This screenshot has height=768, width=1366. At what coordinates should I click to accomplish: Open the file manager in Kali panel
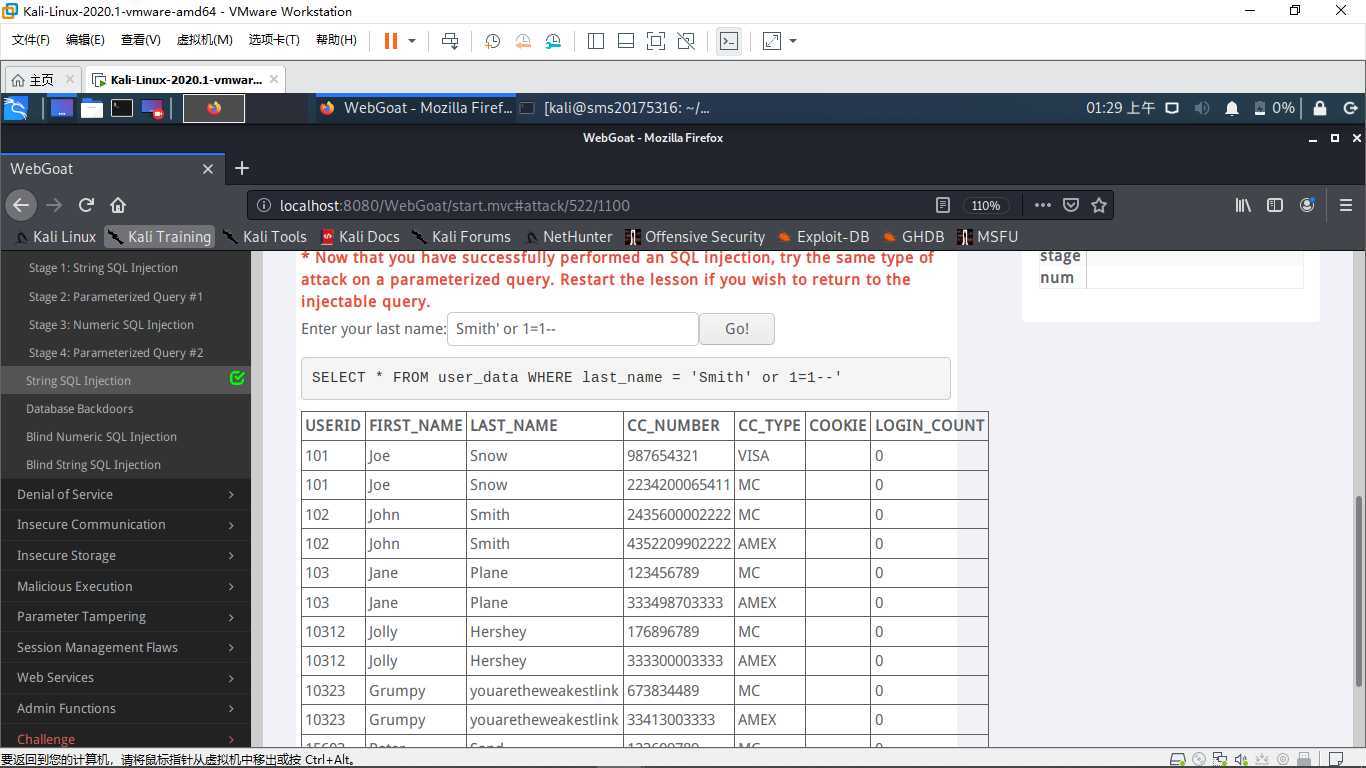pyautogui.click(x=92, y=108)
